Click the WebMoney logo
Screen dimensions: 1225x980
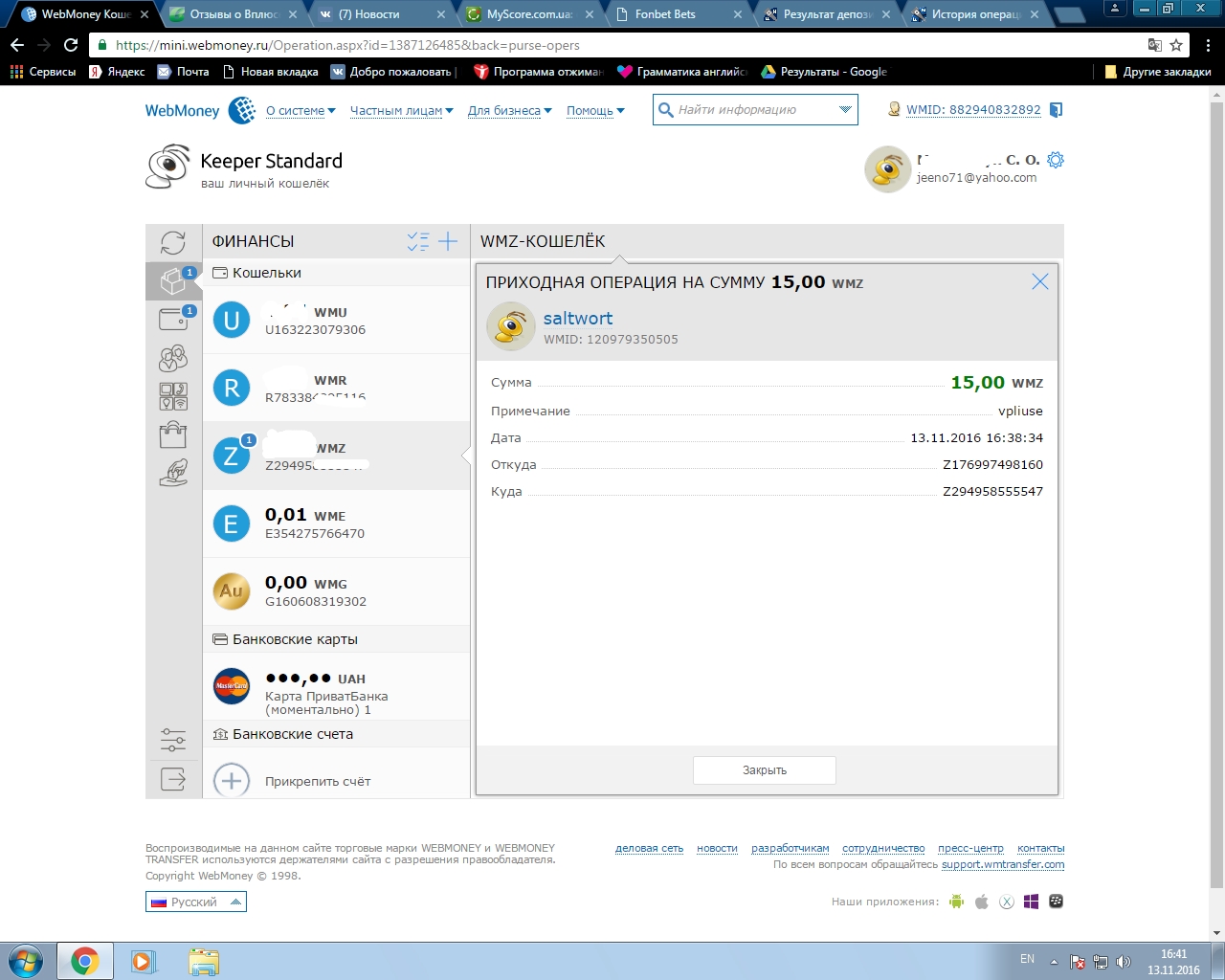click(x=200, y=110)
